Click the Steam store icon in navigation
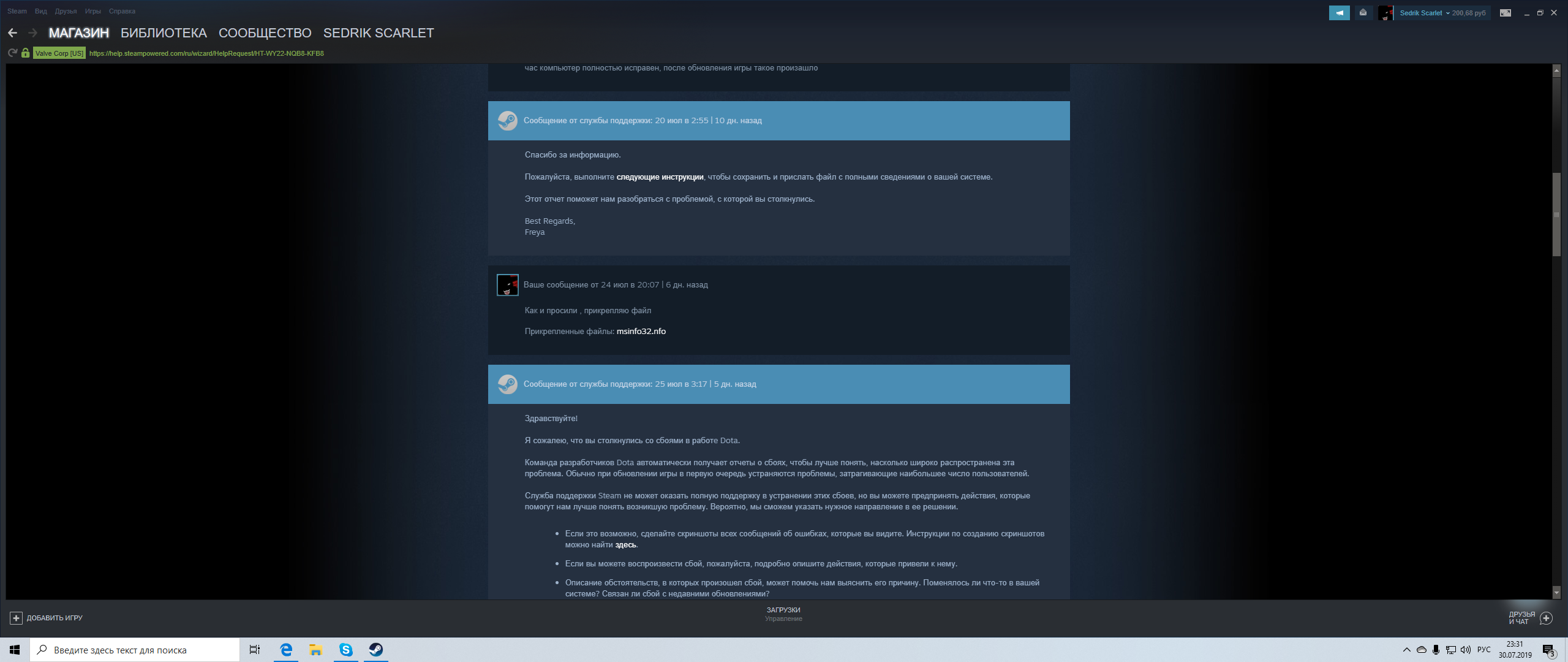Screen dimensions: 1568x662 [79, 32]
